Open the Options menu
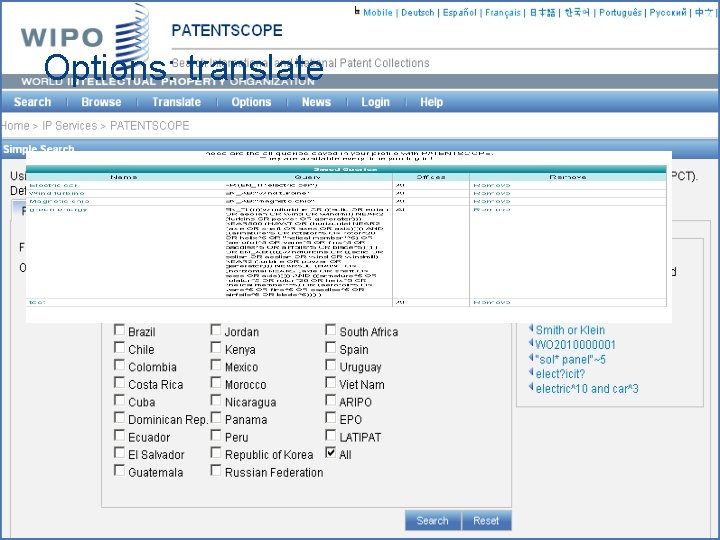This screenshot has width=720, height=540. (251, 102)
